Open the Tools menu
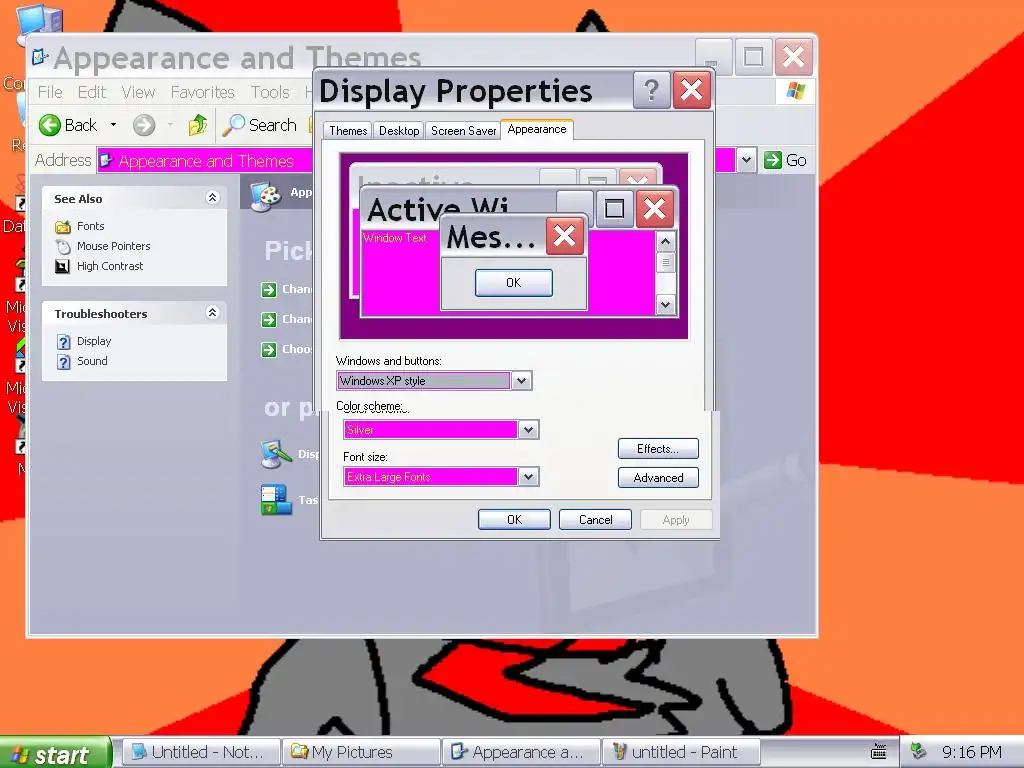Screen dimensions: 1024x768 click(x=270, y=92)
